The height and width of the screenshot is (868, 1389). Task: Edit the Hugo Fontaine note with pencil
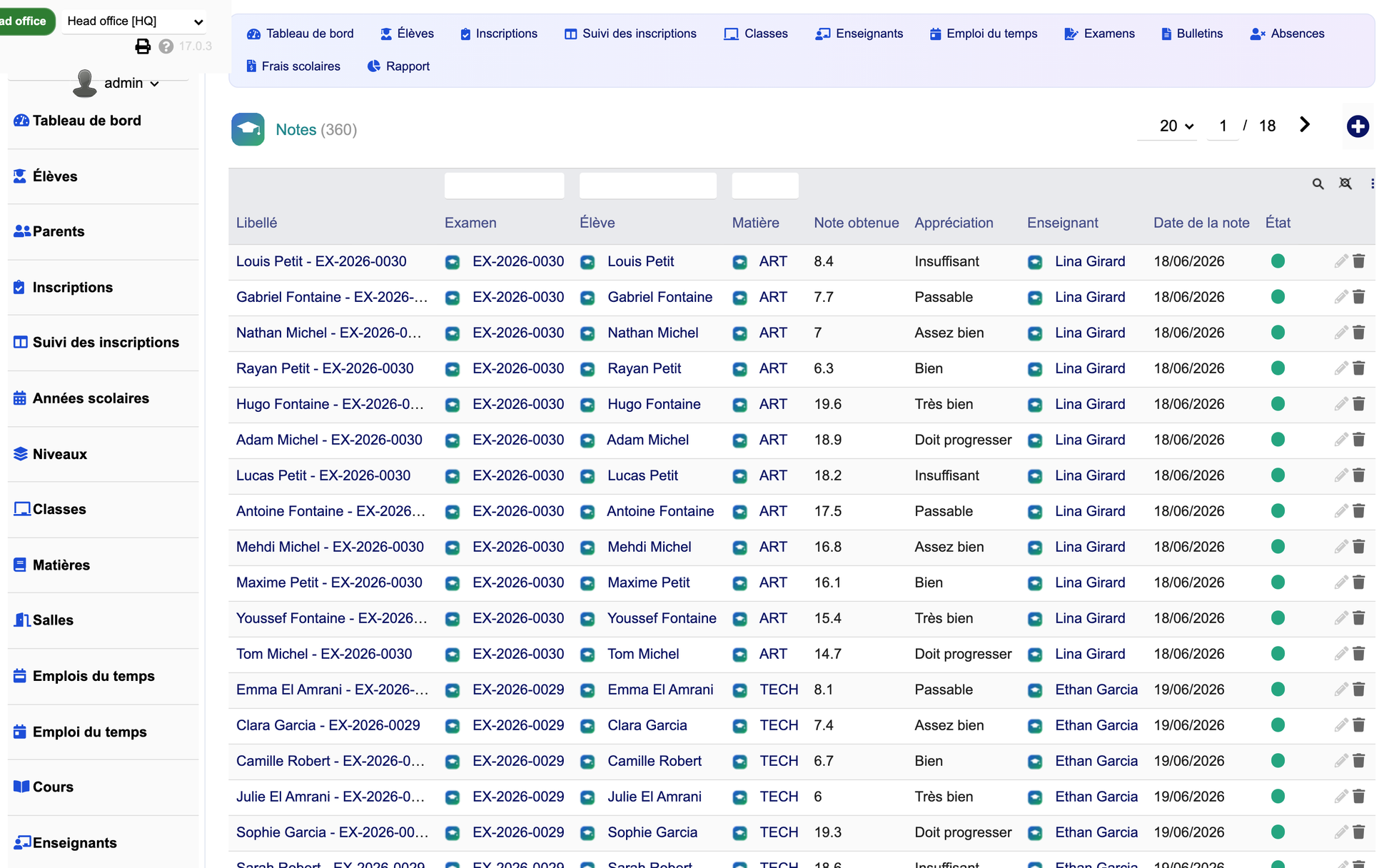click(1341, 404)
